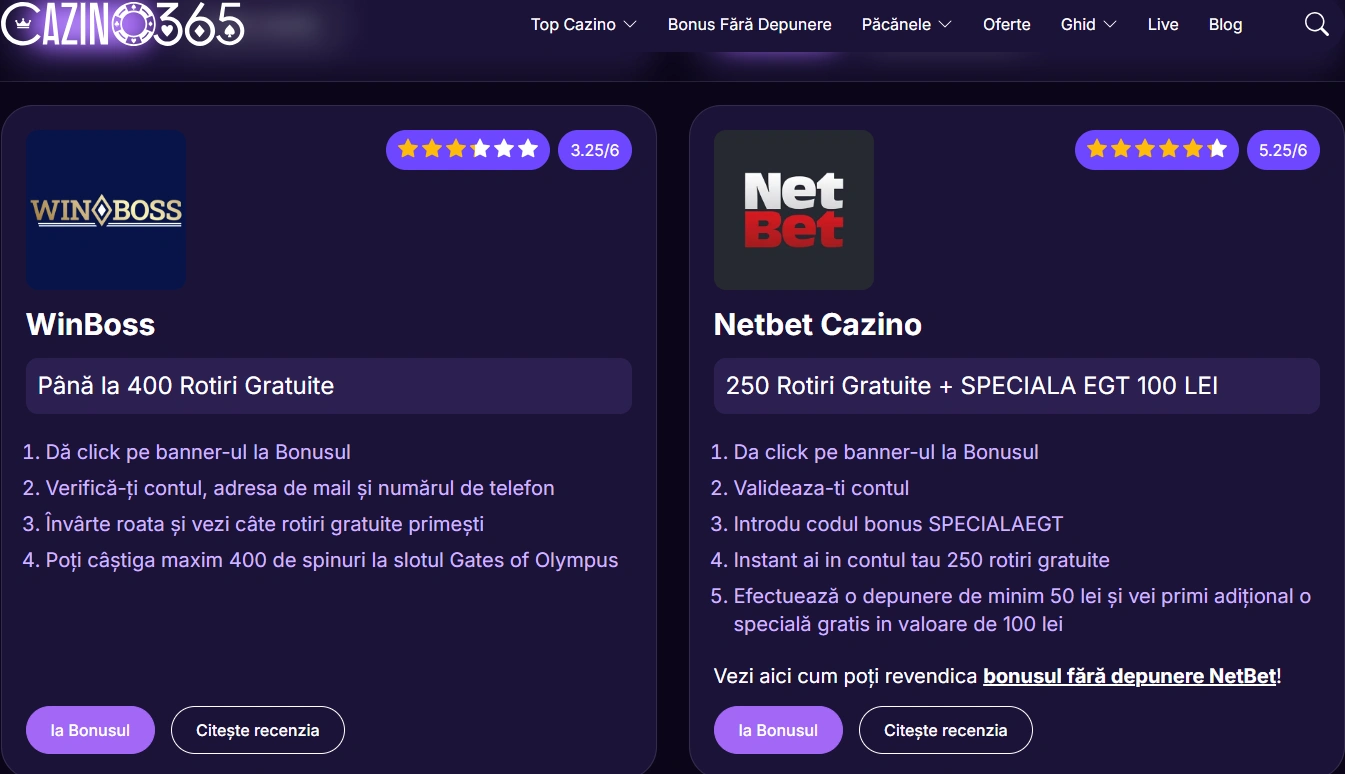Expand the Păcănele menu chevron
The height and width of the screenshot is (774, 1345).
coord(945,24)
